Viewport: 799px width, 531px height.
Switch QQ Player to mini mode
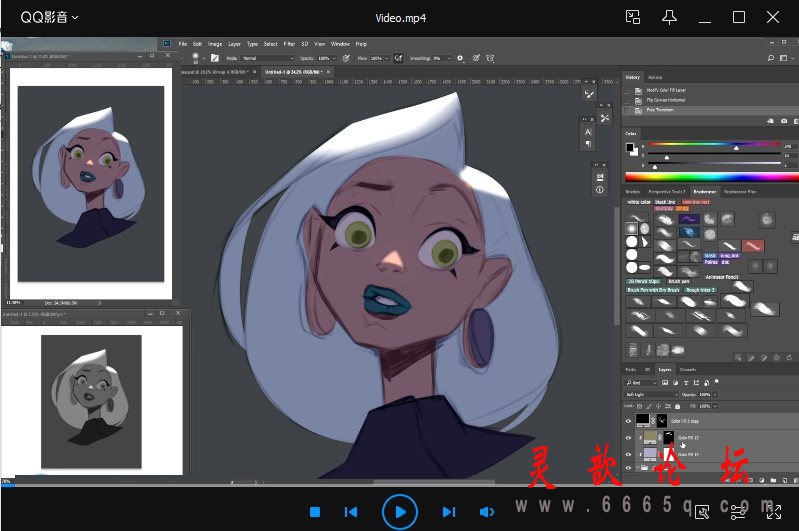(633, 17)
